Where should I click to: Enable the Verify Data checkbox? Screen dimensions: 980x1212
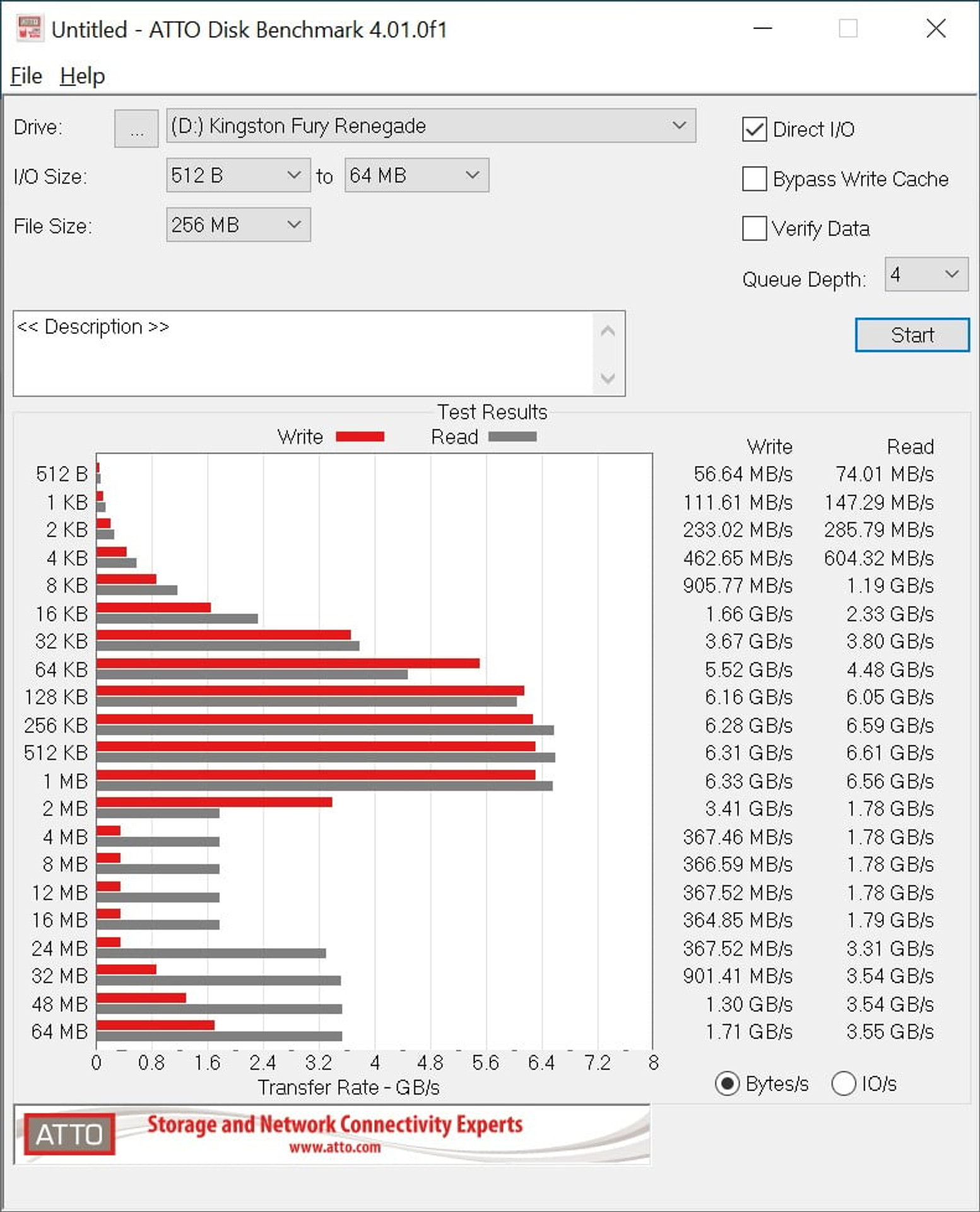tap(754, 228)
